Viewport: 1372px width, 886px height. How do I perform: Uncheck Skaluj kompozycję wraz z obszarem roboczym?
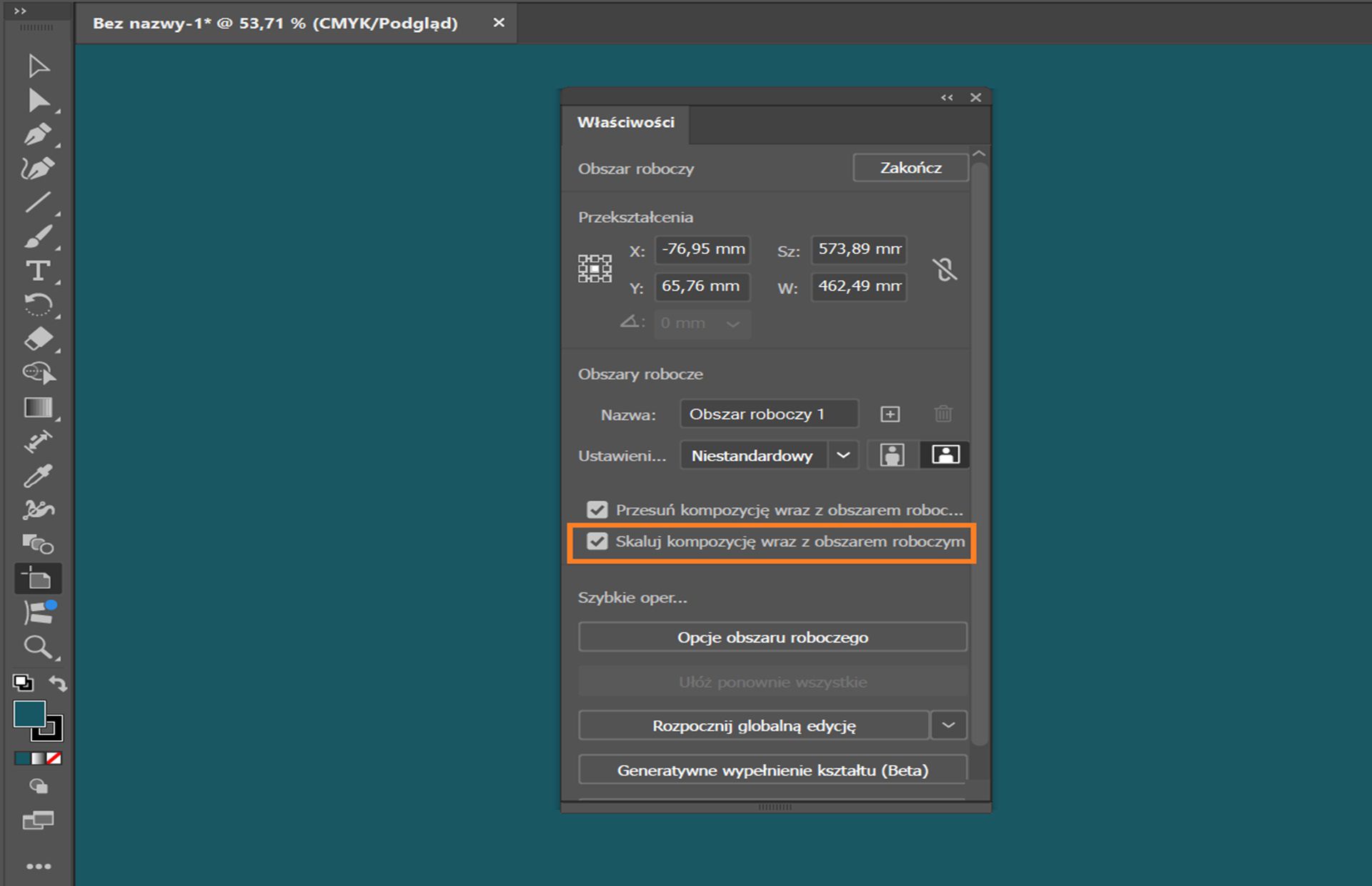(x=597, y=542)
